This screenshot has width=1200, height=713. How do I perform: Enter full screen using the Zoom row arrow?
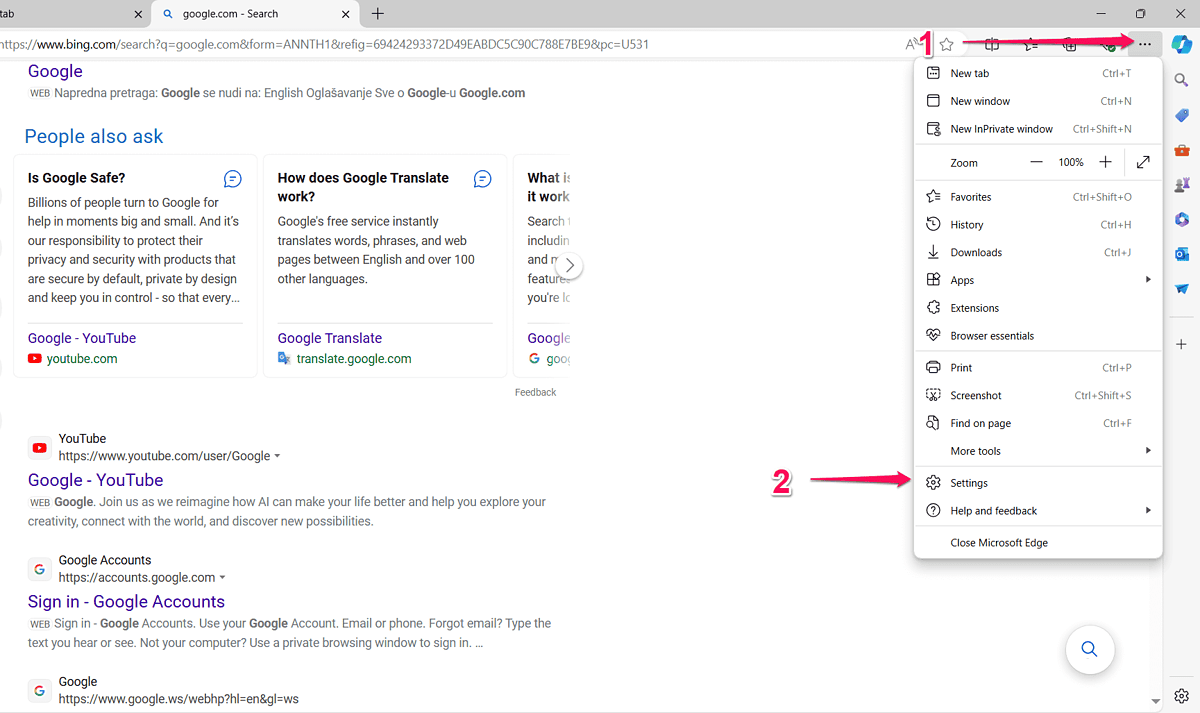1143,162
